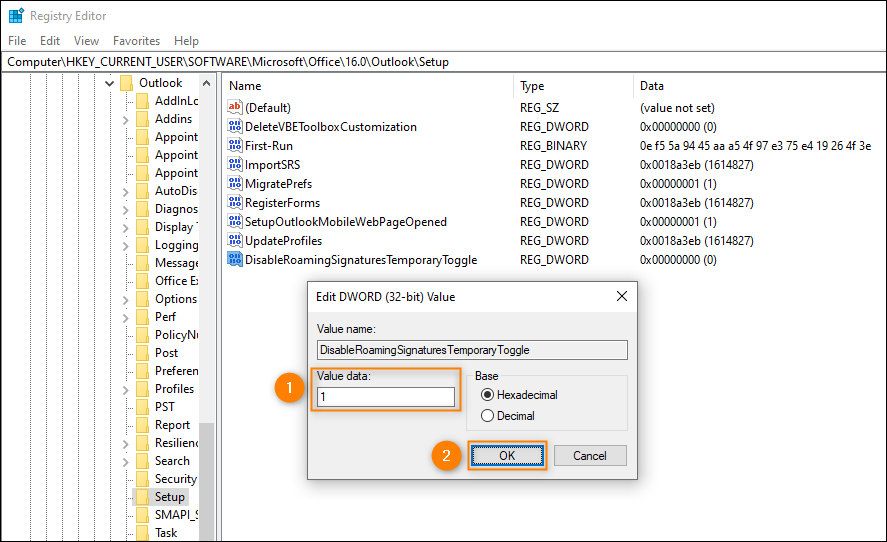Open the Favorites menu
The width and height of the screenshot is (887, 542).
coord(136,41)
